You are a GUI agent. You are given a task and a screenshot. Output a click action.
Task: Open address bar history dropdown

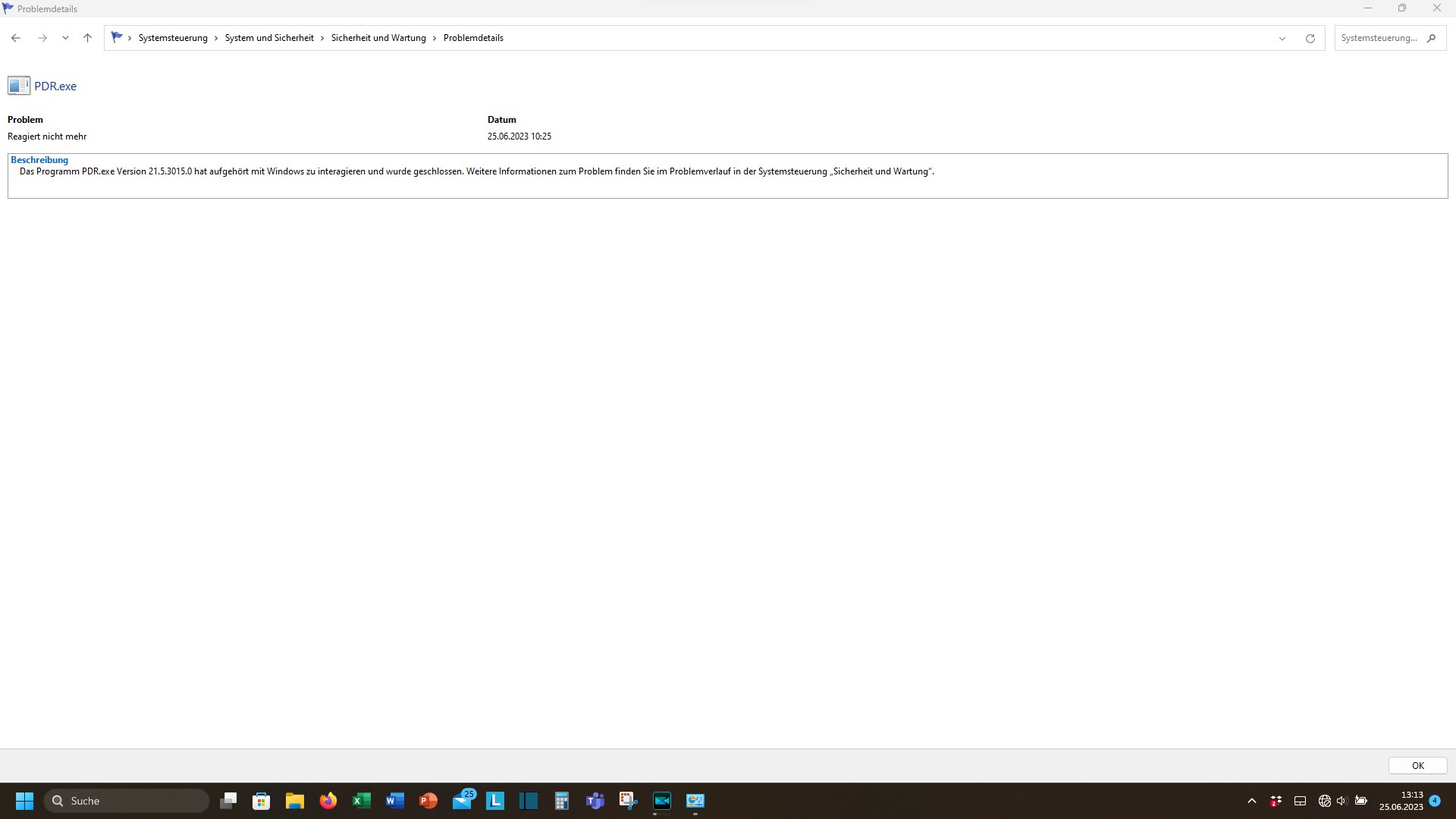[x=1282, y=39]
